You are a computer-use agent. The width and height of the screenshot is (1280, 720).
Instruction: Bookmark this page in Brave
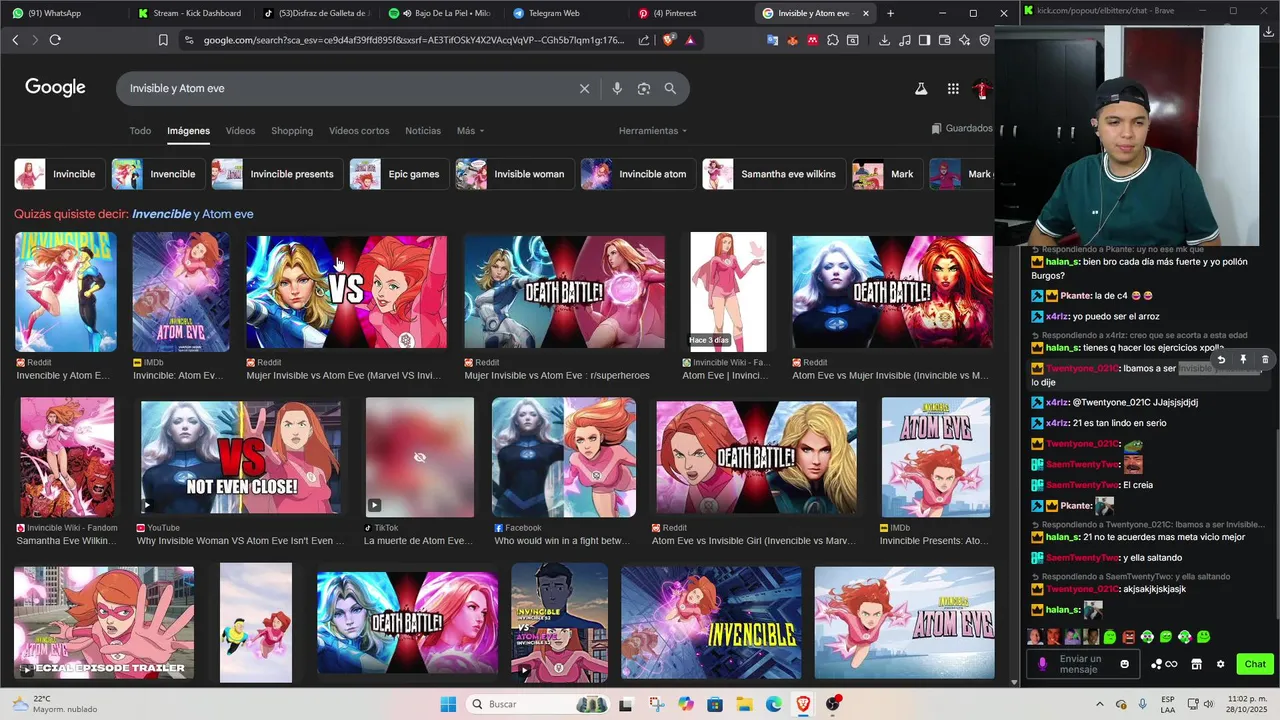pyautogui.click(x=163, y=40)
